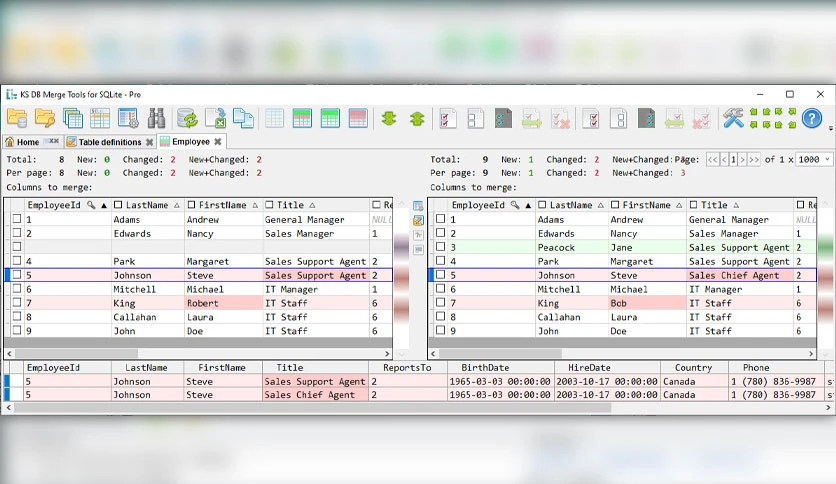Click ReportsTo header in bottom detail grid
836x484 pixels.
point(407,367)
